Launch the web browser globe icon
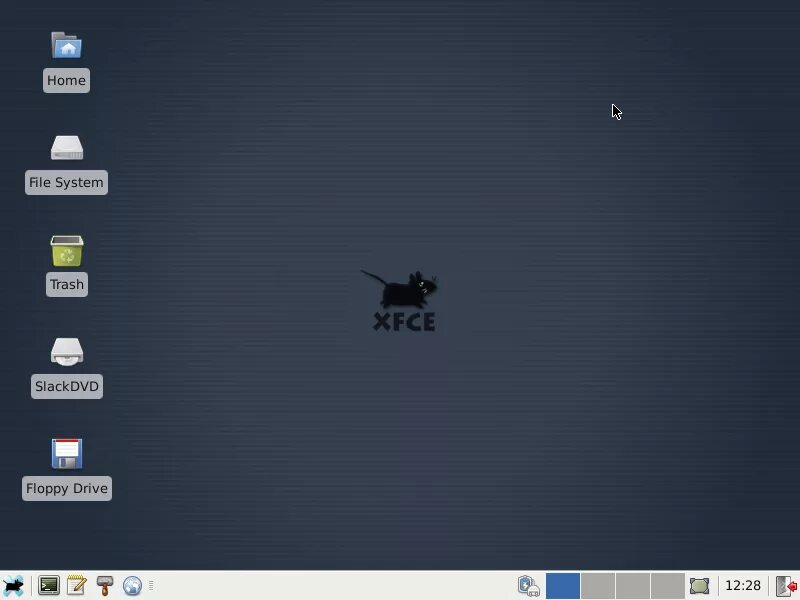The width and height of the screenshot is (800, 600). 132,586
